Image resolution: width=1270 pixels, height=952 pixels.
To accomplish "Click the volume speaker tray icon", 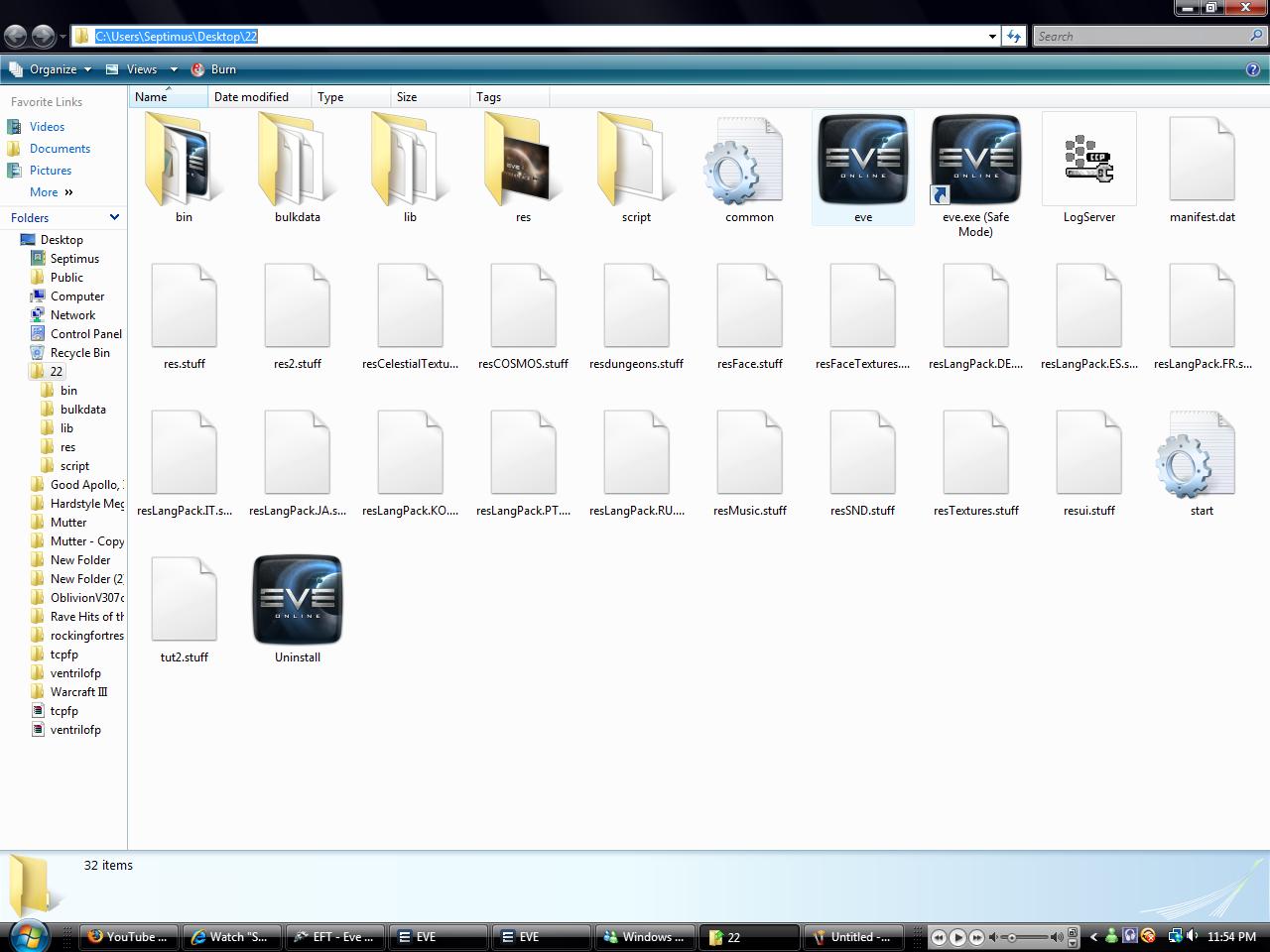I will [x=1192, y=936].
